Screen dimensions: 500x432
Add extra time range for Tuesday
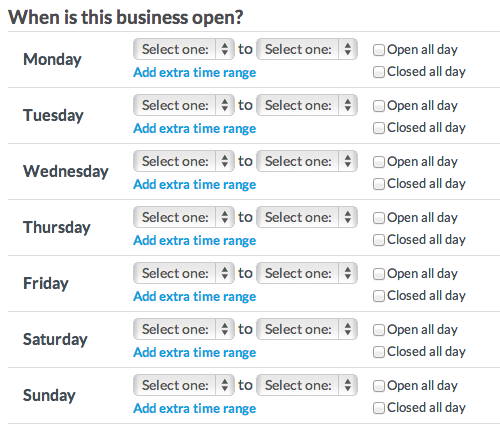click(195, 129)
